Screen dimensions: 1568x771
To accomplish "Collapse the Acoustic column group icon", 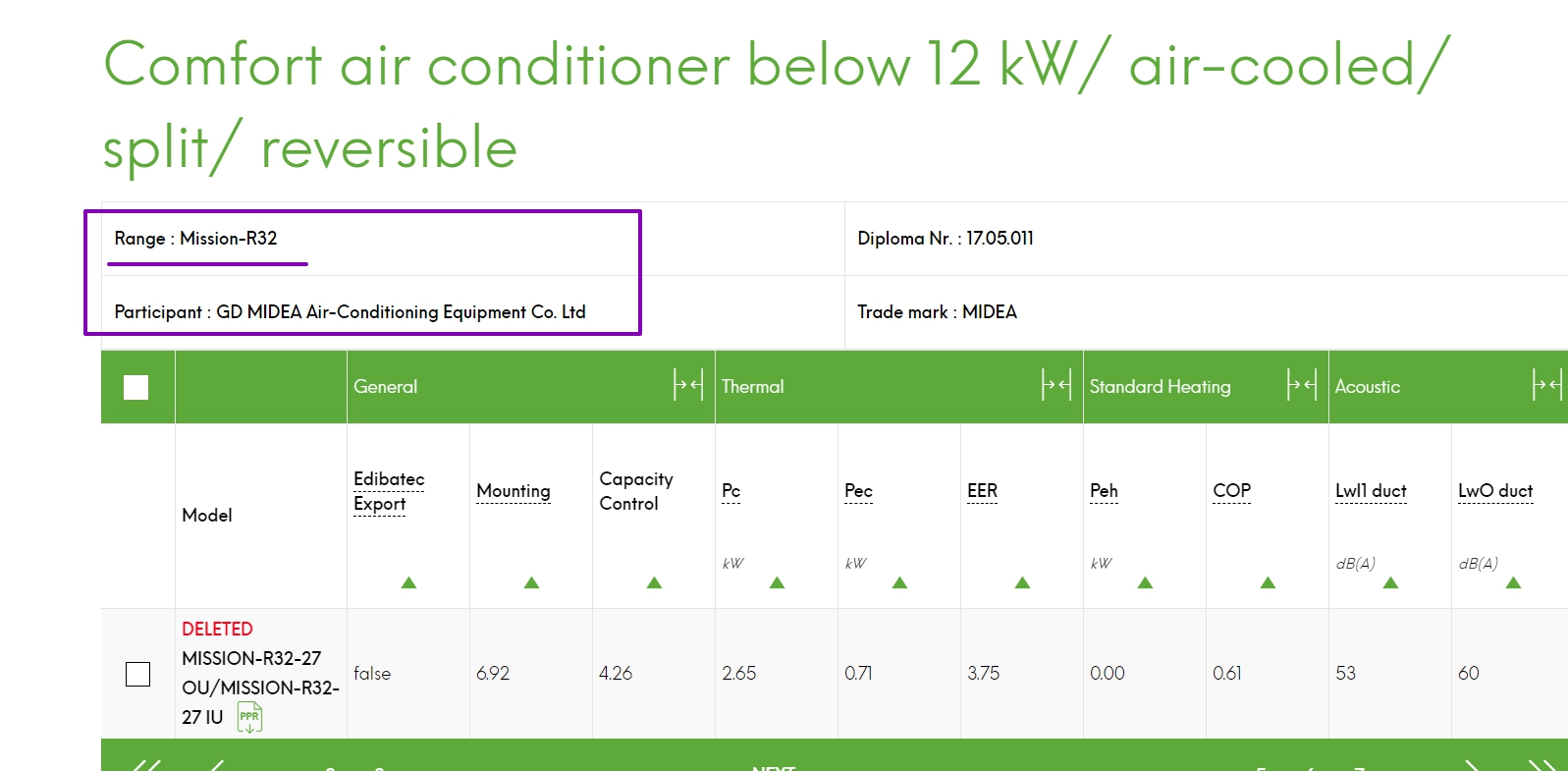I will tap(1547, 385).
